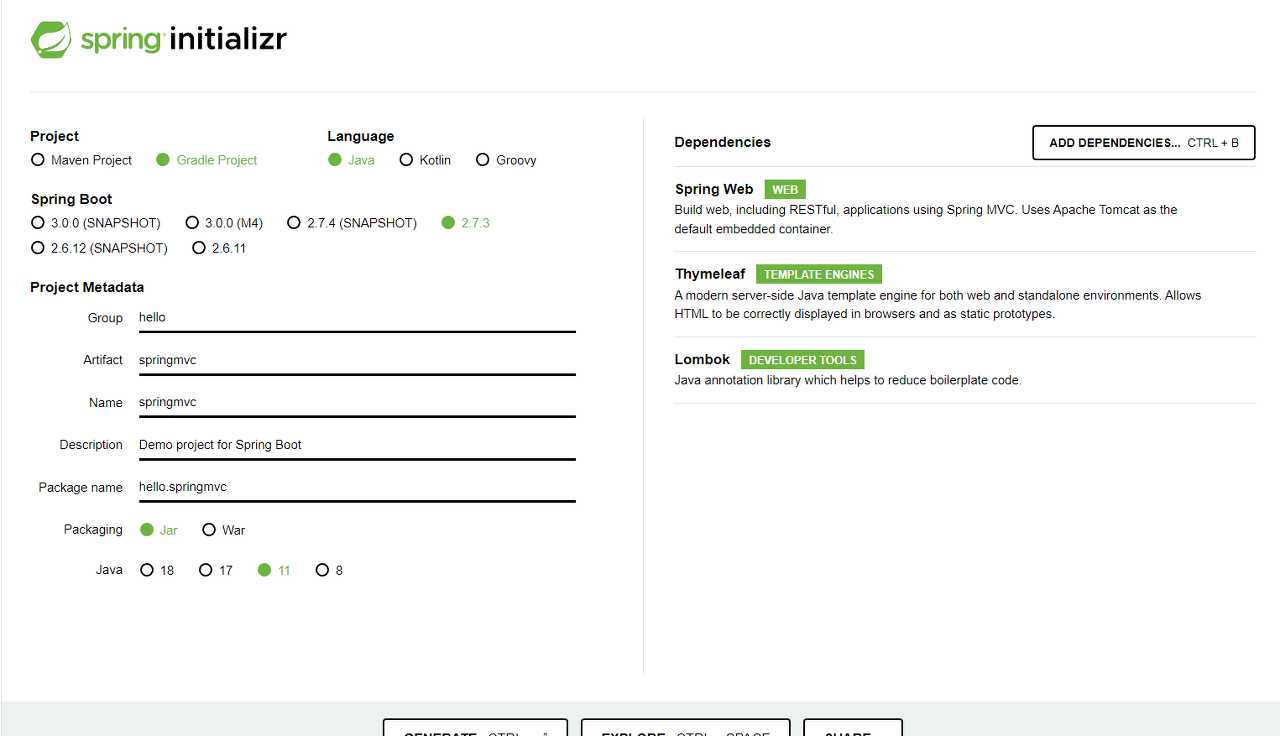Click the Spring Web dependency title

point(714,189)
